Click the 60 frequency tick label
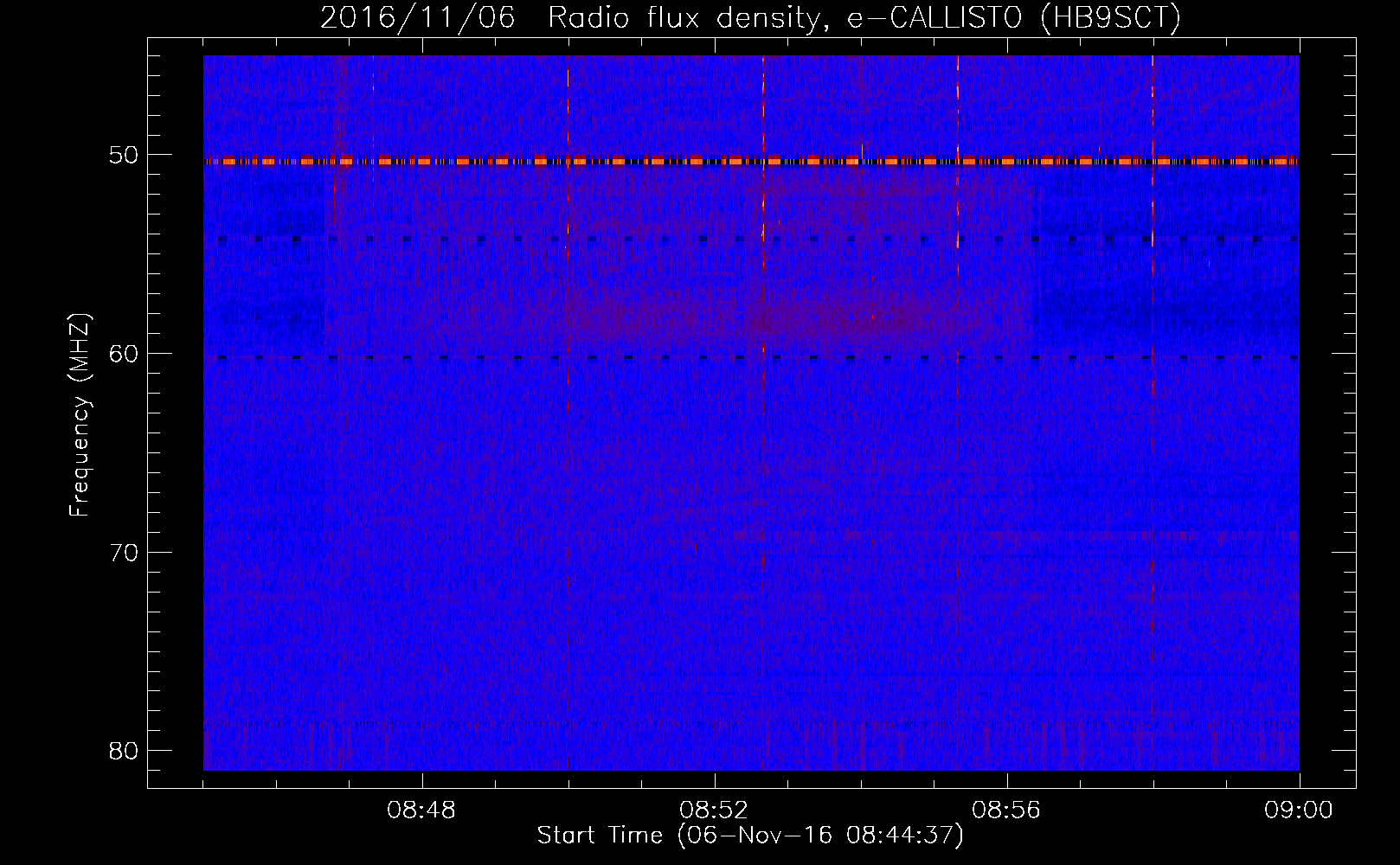 tap(124, 353)
